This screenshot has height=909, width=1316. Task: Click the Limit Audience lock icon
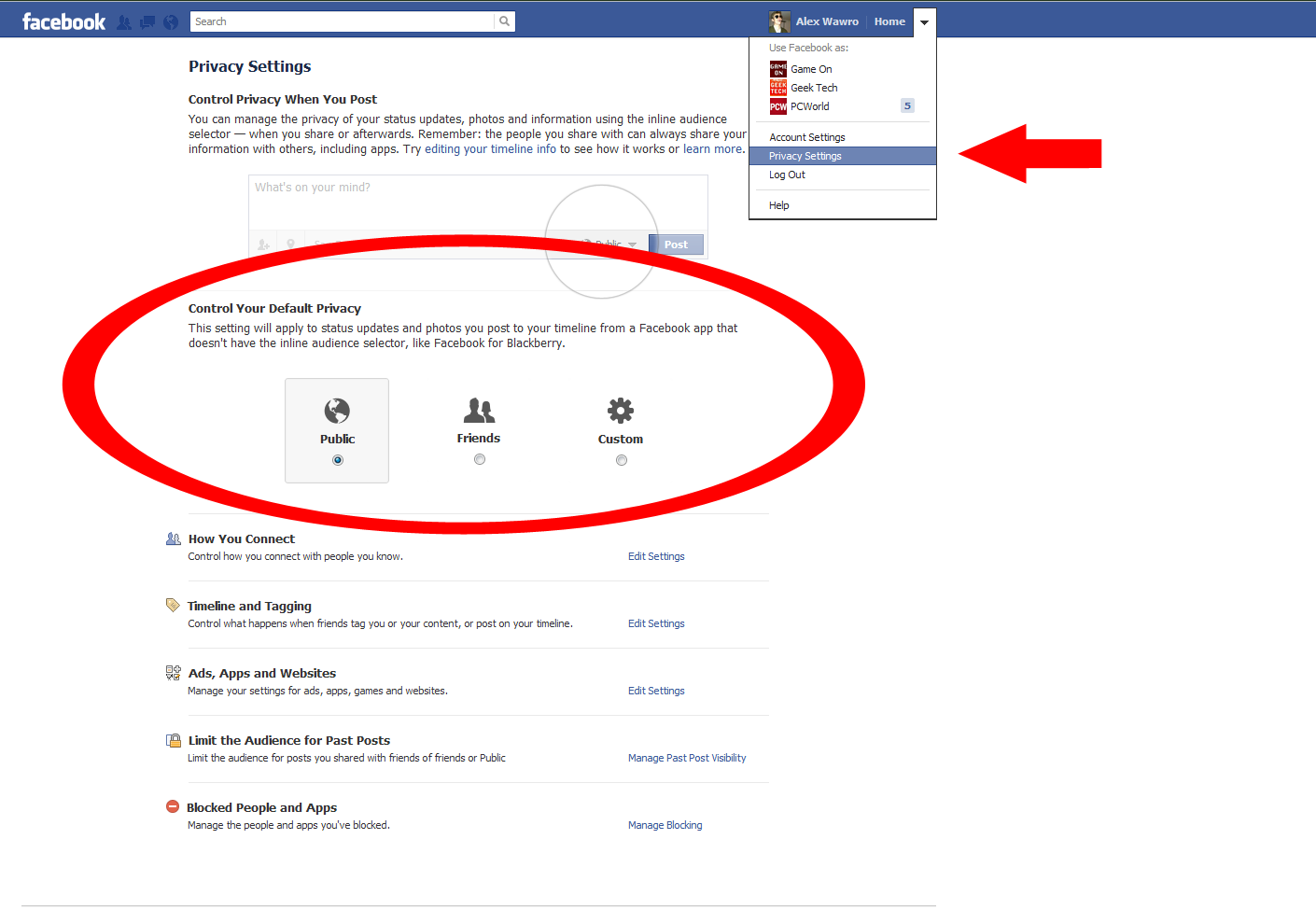coord(173,740)
